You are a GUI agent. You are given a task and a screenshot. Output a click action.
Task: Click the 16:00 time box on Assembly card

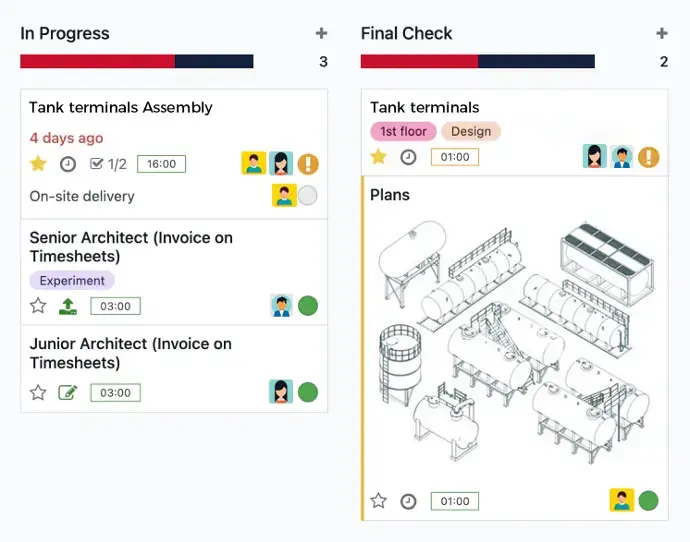(x=161, y=164)
